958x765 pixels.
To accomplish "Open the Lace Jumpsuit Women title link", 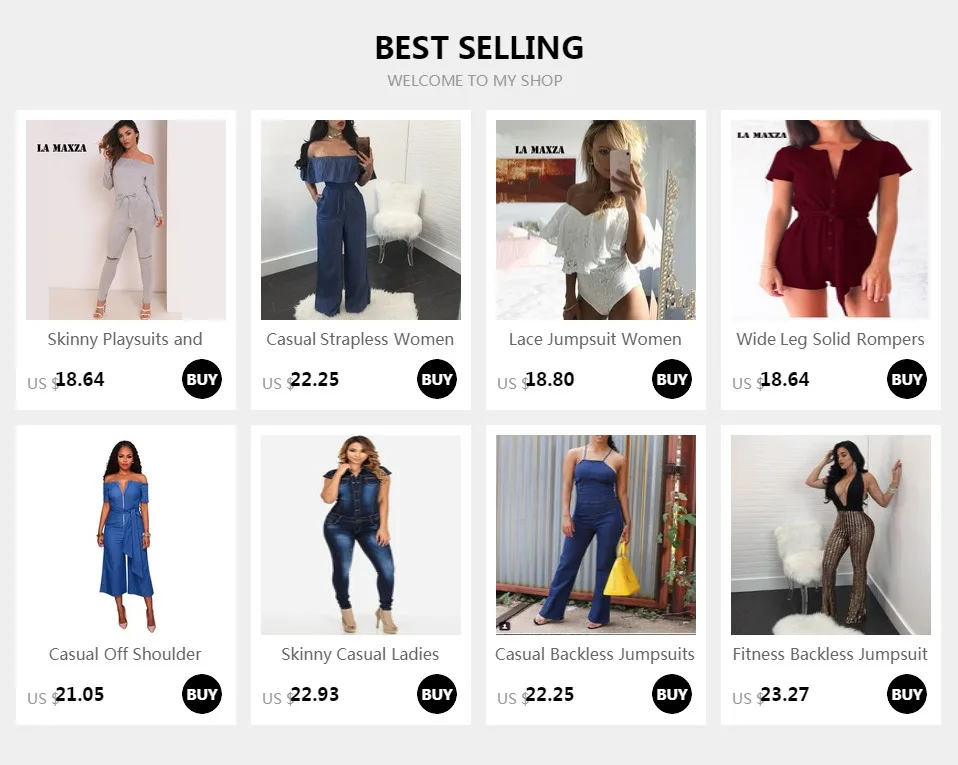I will click(x=595, y=340).
